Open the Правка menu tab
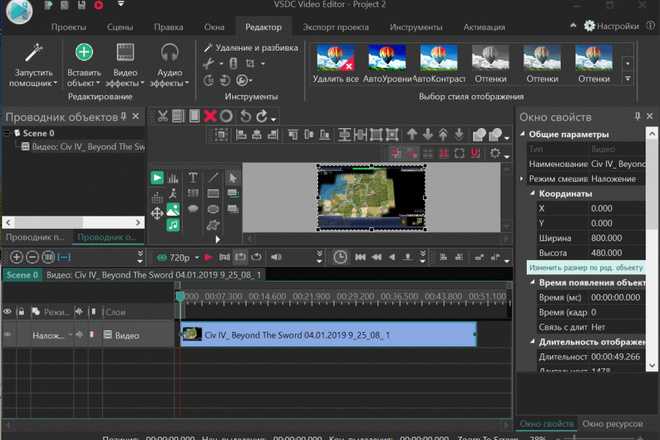 [168, 27]
